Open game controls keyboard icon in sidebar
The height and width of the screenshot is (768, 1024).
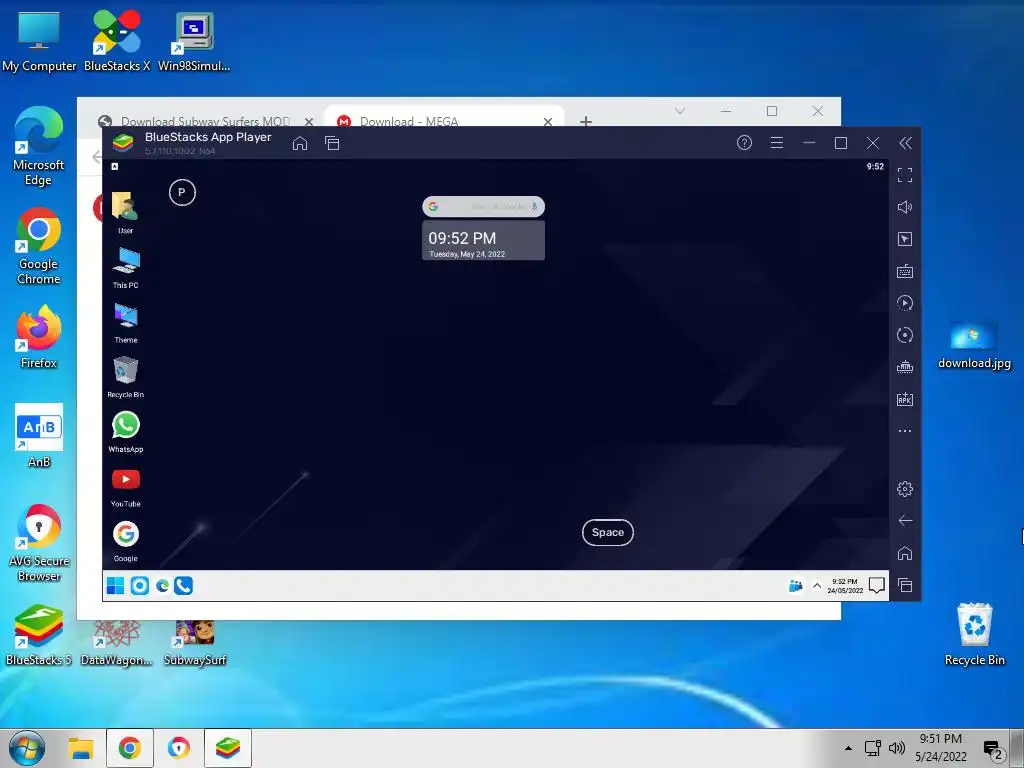coord(904,271)
